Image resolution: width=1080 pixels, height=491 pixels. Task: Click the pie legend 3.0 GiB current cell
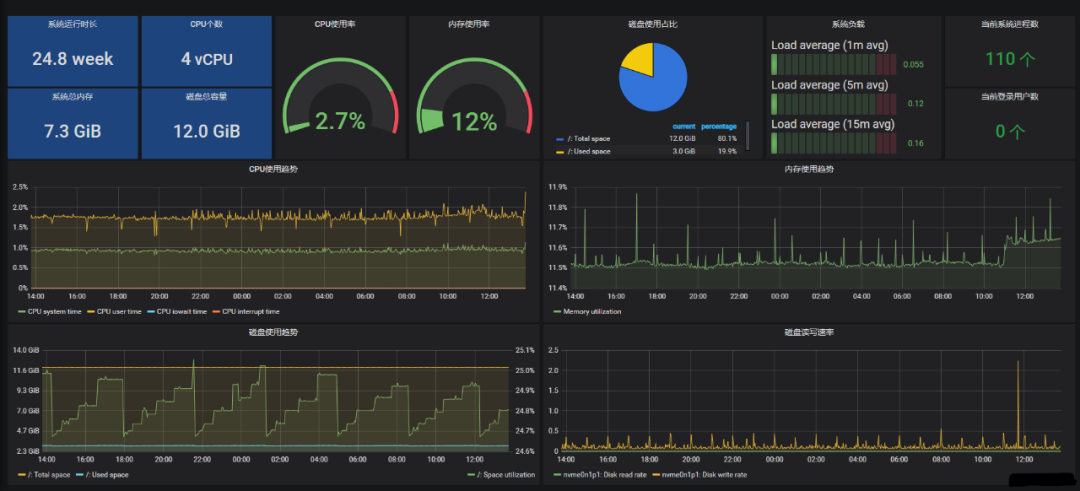click(683, 151)
